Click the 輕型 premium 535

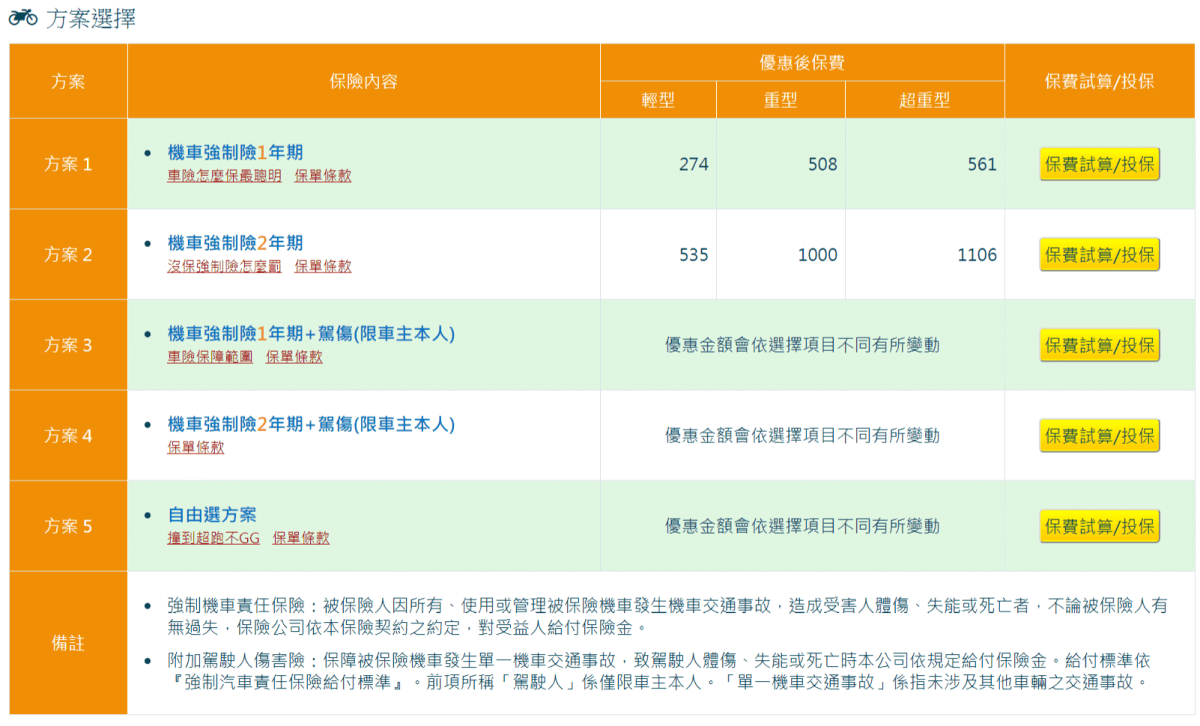point(693,255)
